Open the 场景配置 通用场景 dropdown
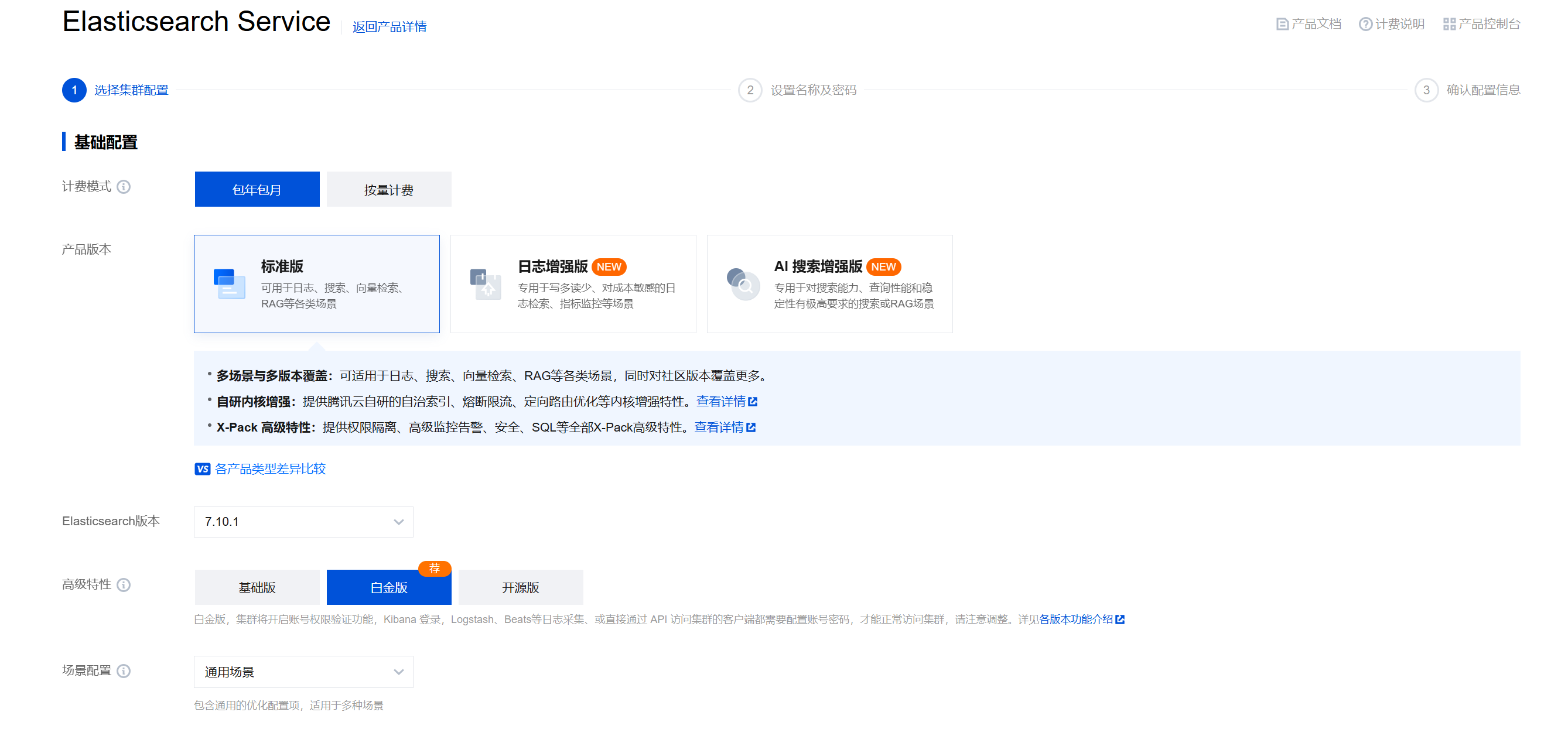Screen dimensions: 1568x729 (304, 672)
